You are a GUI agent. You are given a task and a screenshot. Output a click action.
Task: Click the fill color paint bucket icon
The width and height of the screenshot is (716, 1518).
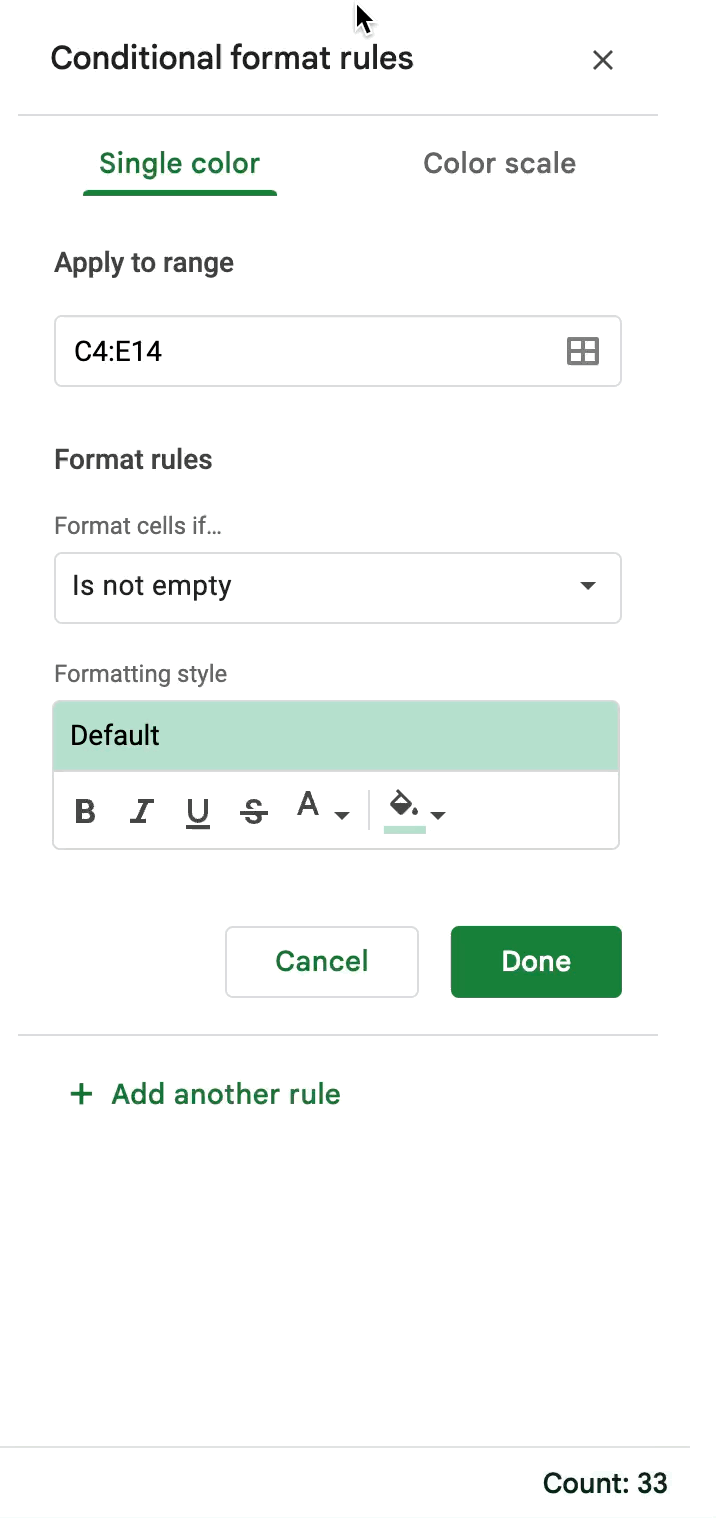tap(404, 807)
